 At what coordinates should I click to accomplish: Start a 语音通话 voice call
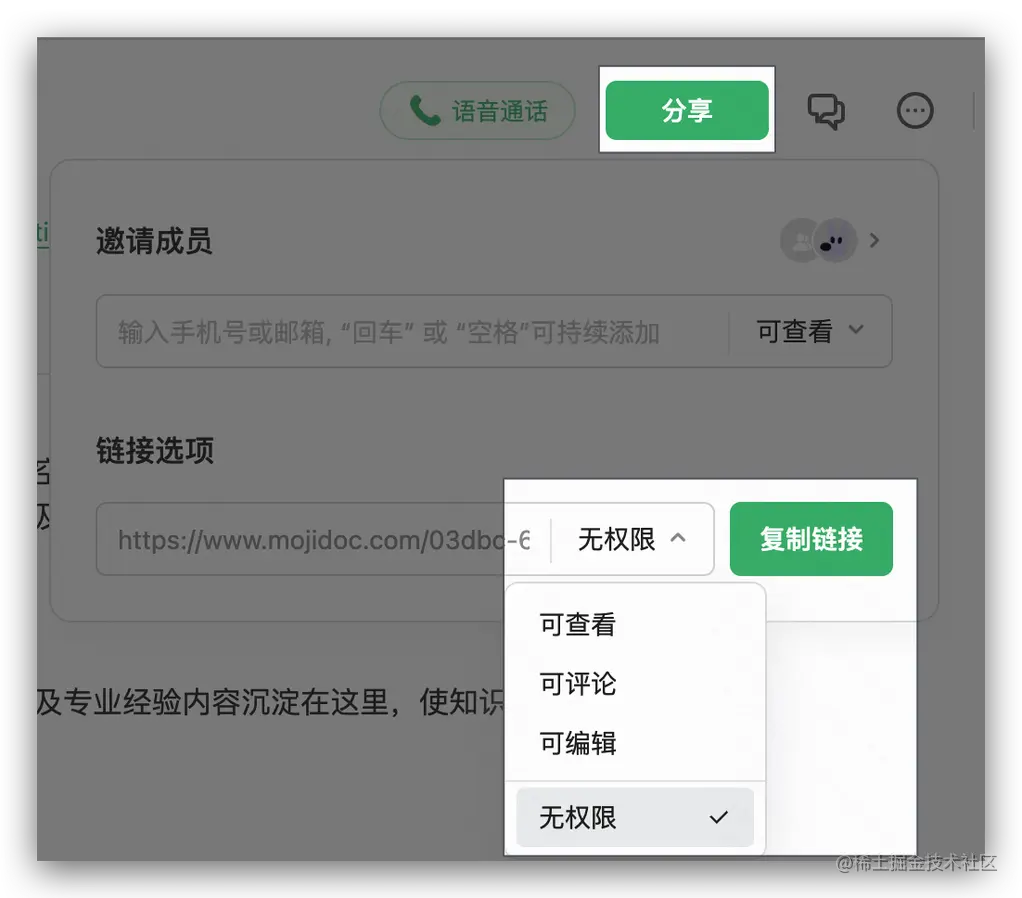pos(477,111)
